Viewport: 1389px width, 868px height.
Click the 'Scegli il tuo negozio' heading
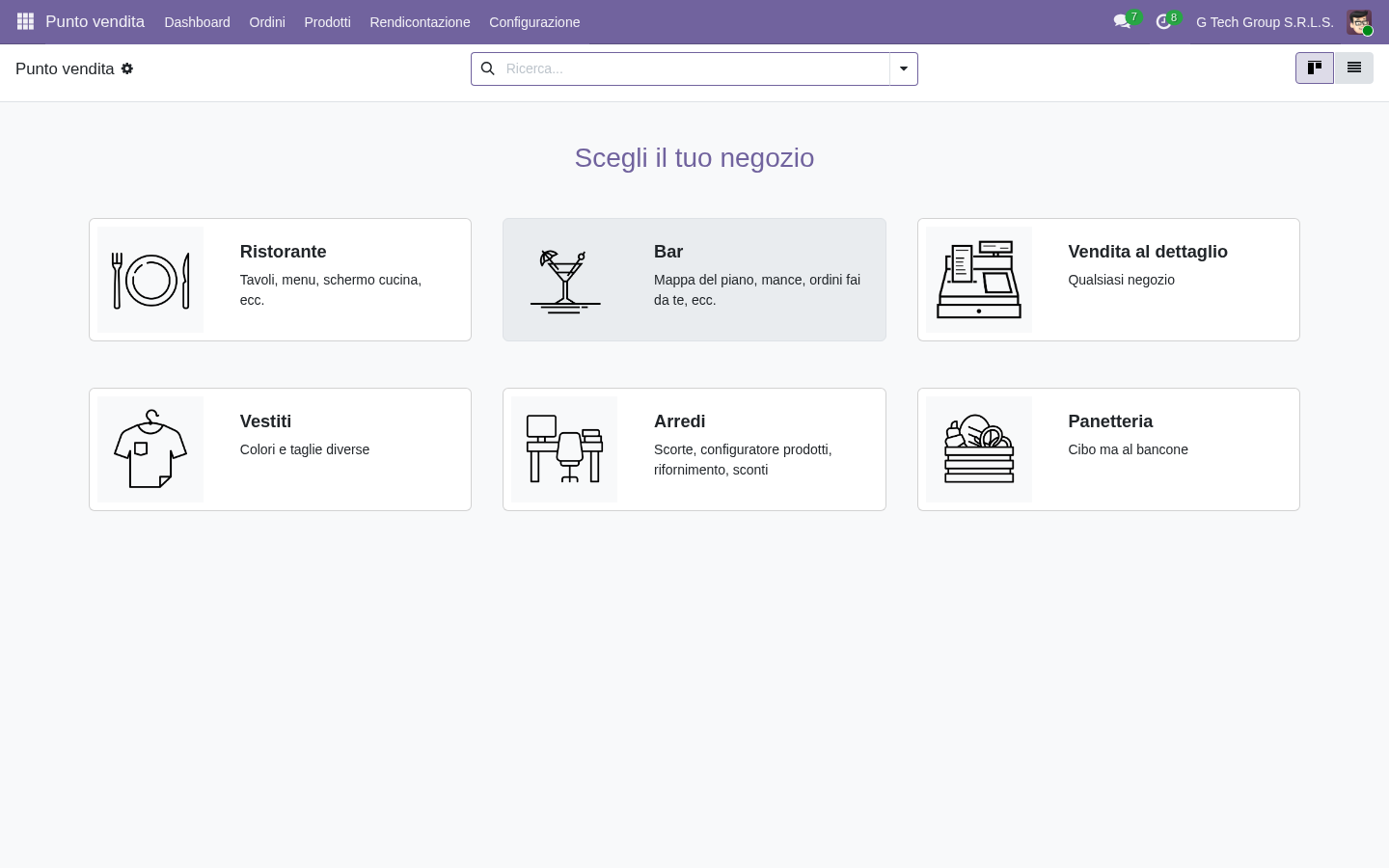click(x=694, y=158)
